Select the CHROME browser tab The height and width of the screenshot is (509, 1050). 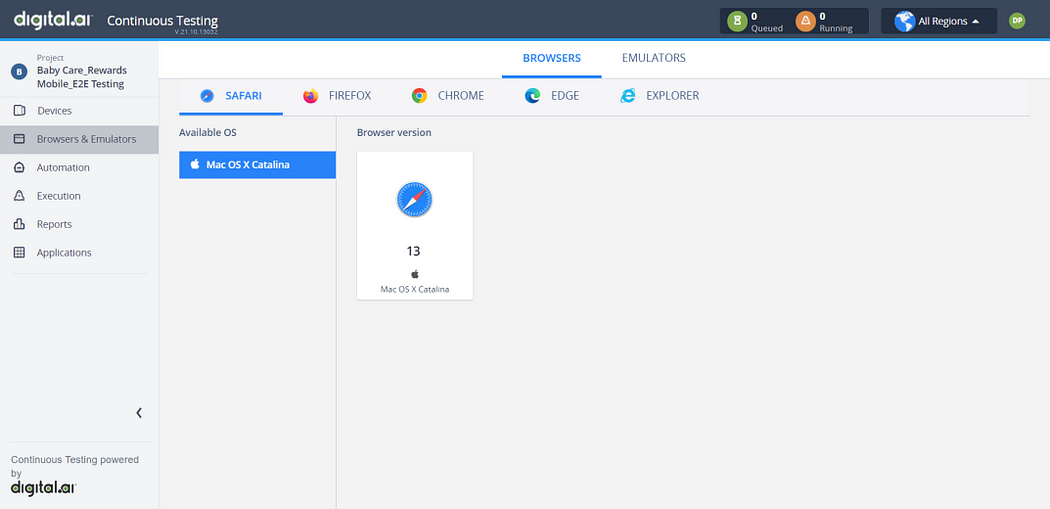(448, 96)
